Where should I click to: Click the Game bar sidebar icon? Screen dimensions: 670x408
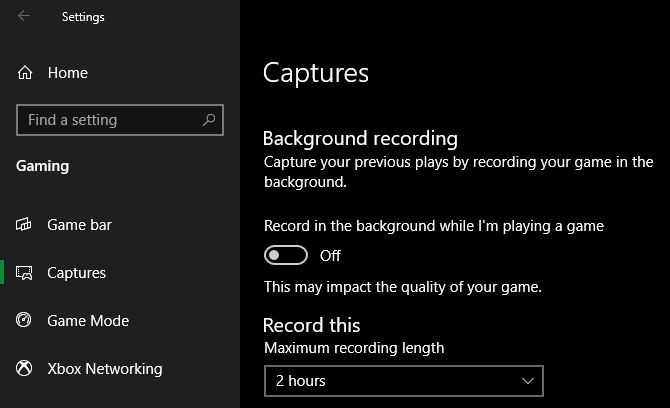[x=24, y=225]
